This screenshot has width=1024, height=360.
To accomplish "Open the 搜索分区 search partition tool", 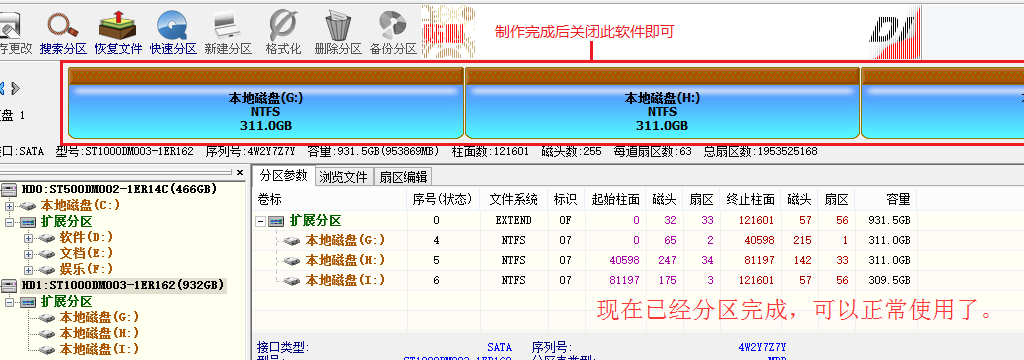I will (63, 33).
